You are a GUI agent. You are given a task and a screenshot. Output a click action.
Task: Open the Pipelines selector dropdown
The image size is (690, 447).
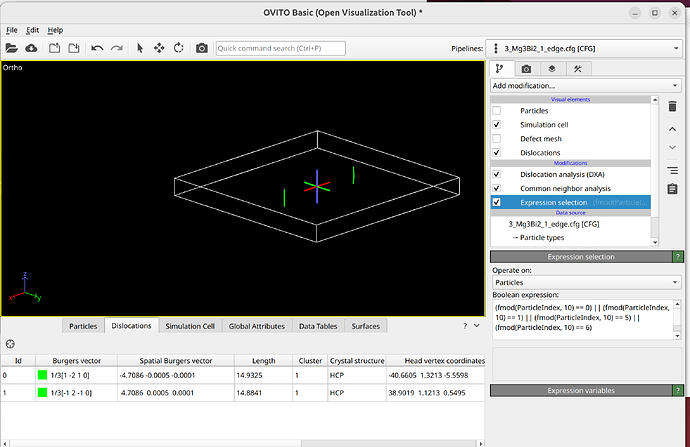[585, 48]
